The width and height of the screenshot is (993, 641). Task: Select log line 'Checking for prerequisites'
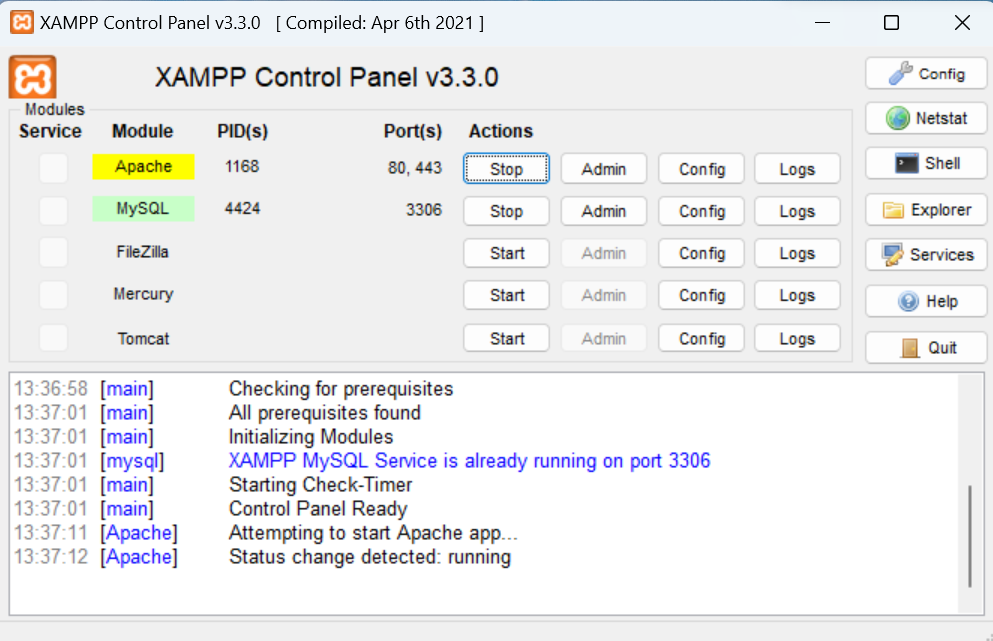(341, 388)
